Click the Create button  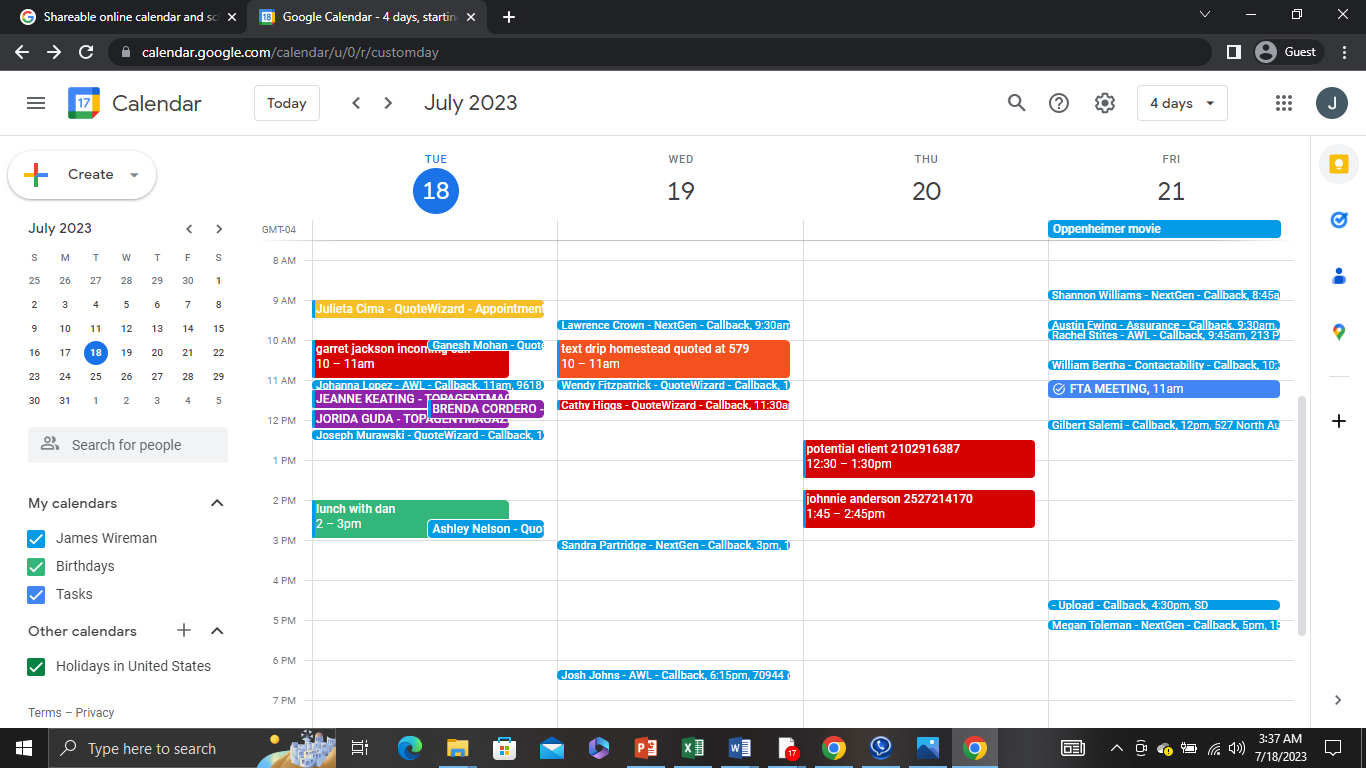(82, 175)
